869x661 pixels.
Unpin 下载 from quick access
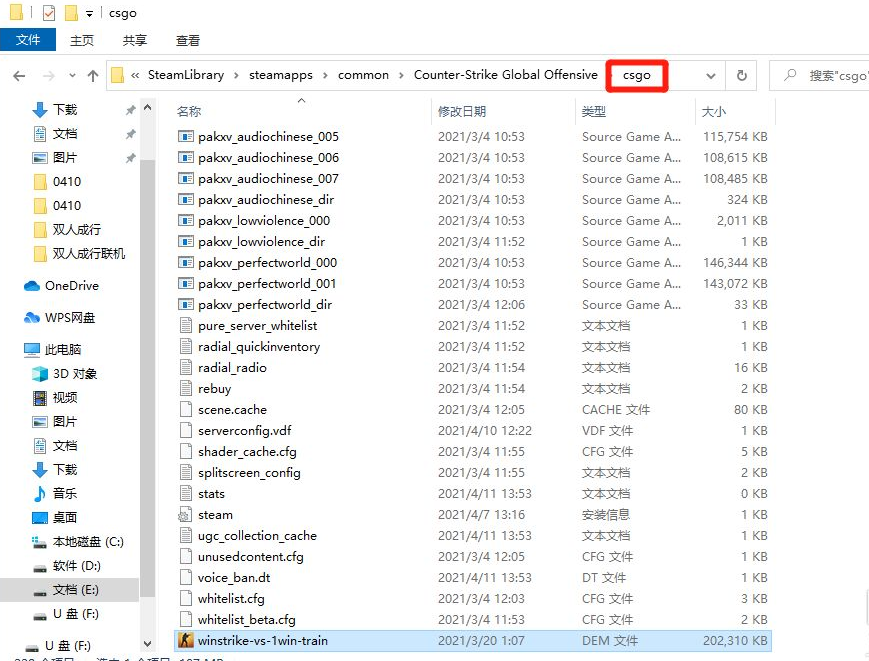[x=130, y=110]
